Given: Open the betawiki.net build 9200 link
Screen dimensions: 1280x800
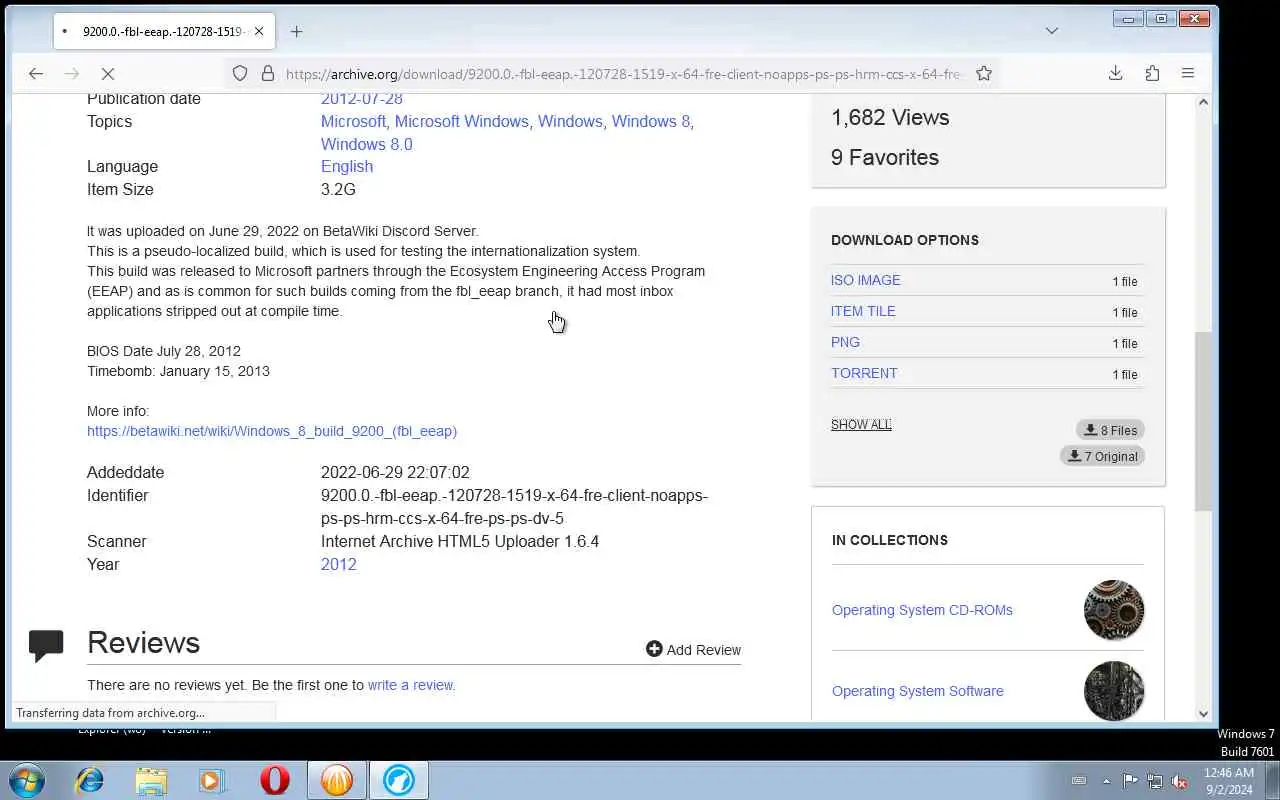Looking at the screenshot, I should (272, 431).
